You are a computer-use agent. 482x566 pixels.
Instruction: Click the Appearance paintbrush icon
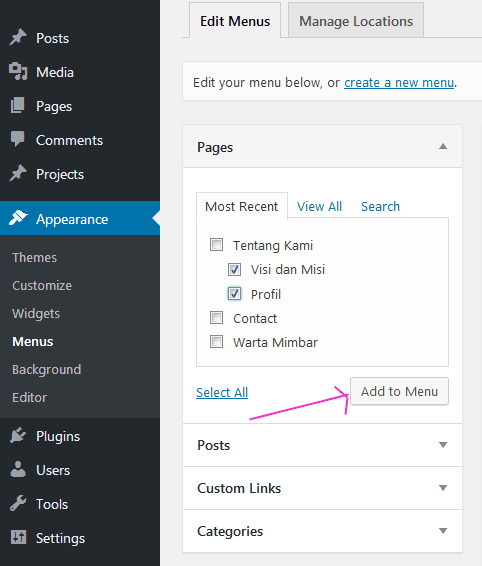pyautogui.click(x=18, y=218)
